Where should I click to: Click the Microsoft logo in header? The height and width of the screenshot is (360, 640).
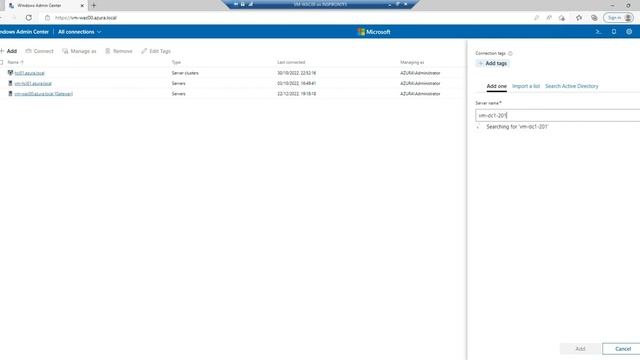pos(373,32)
